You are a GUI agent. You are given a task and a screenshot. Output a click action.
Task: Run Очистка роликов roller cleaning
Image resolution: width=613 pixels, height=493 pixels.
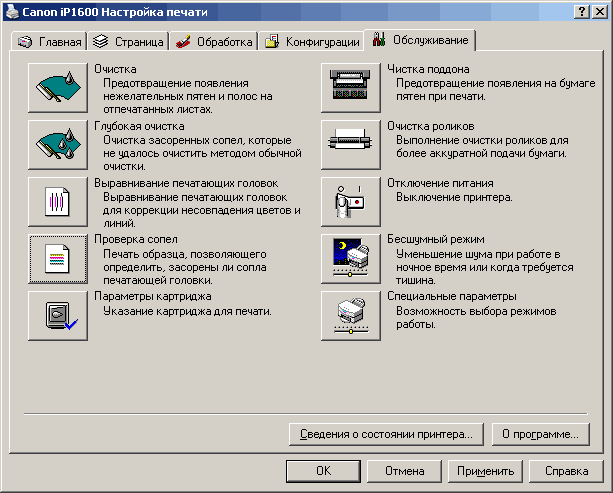click(351, 145)
